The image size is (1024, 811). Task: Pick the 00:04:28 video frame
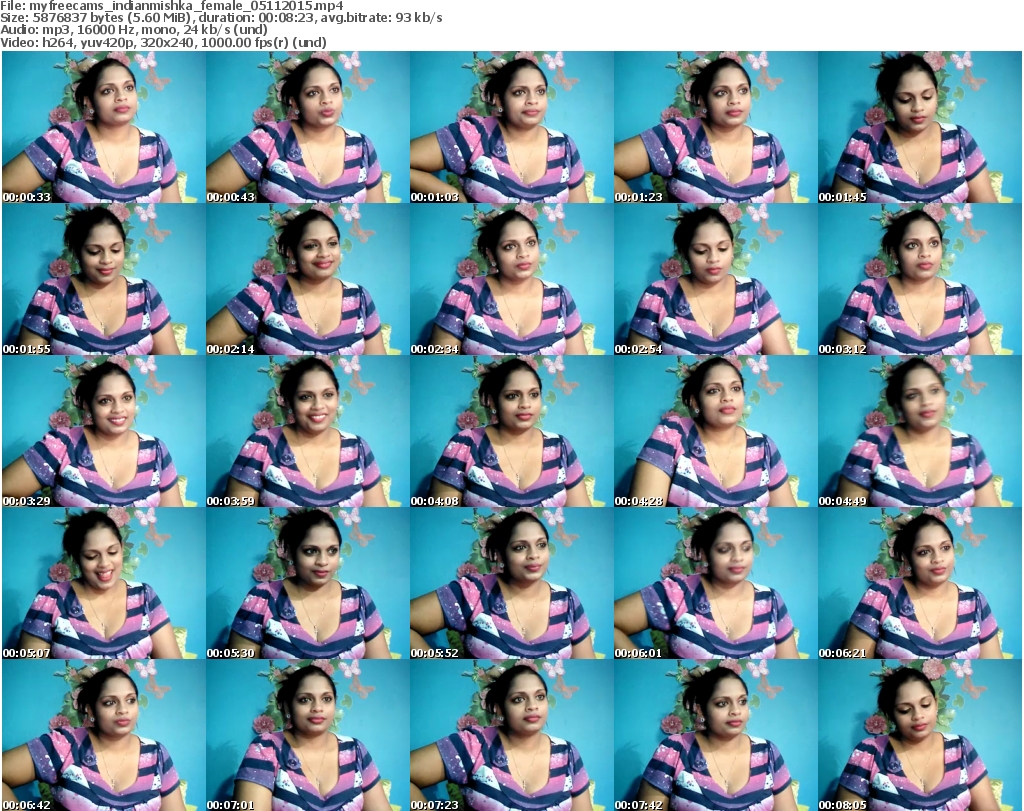point(715,431)
